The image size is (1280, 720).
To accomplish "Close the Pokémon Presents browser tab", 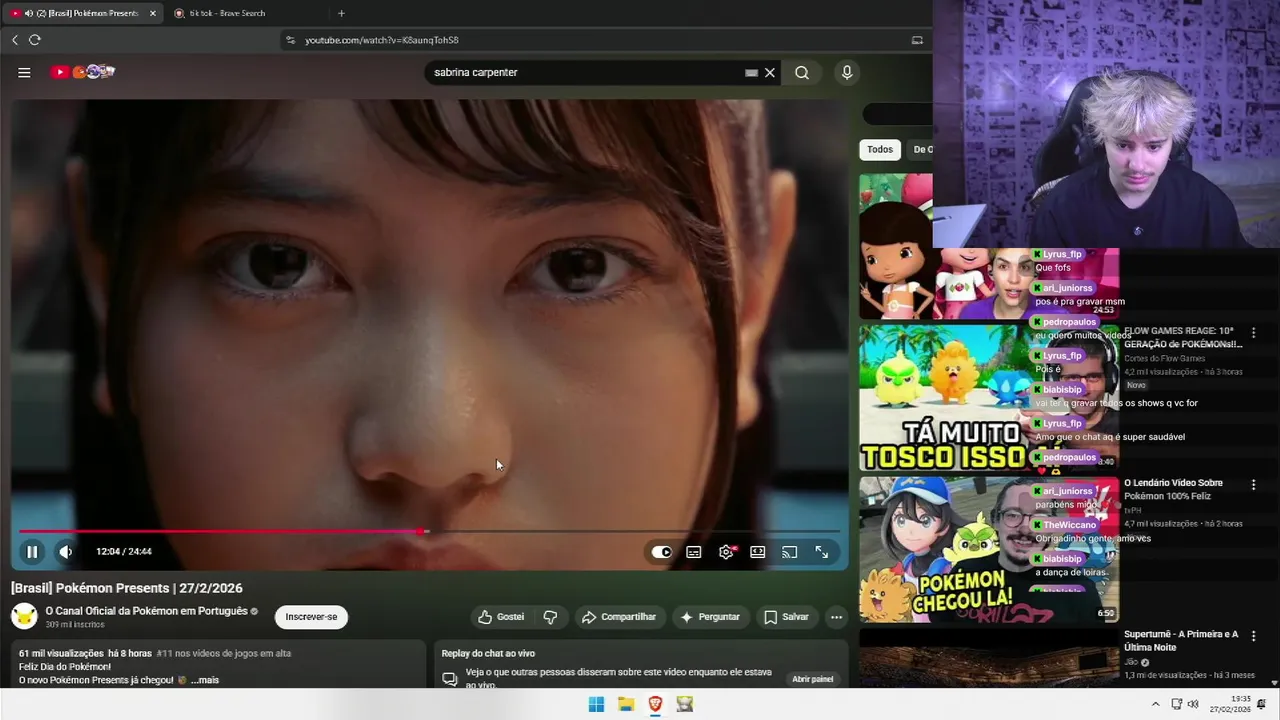I will [153, 13].
